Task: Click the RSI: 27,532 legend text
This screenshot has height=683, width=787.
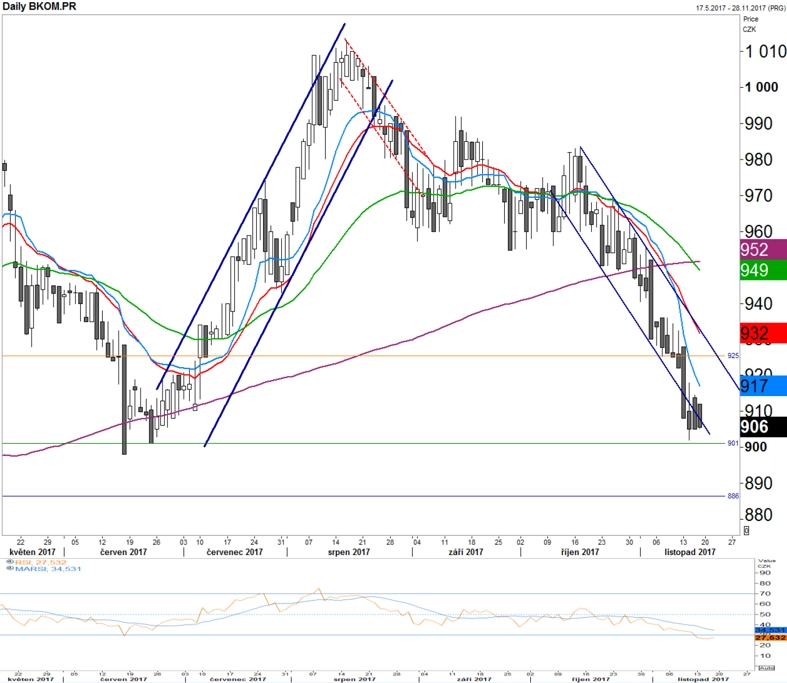Action: 41,562
